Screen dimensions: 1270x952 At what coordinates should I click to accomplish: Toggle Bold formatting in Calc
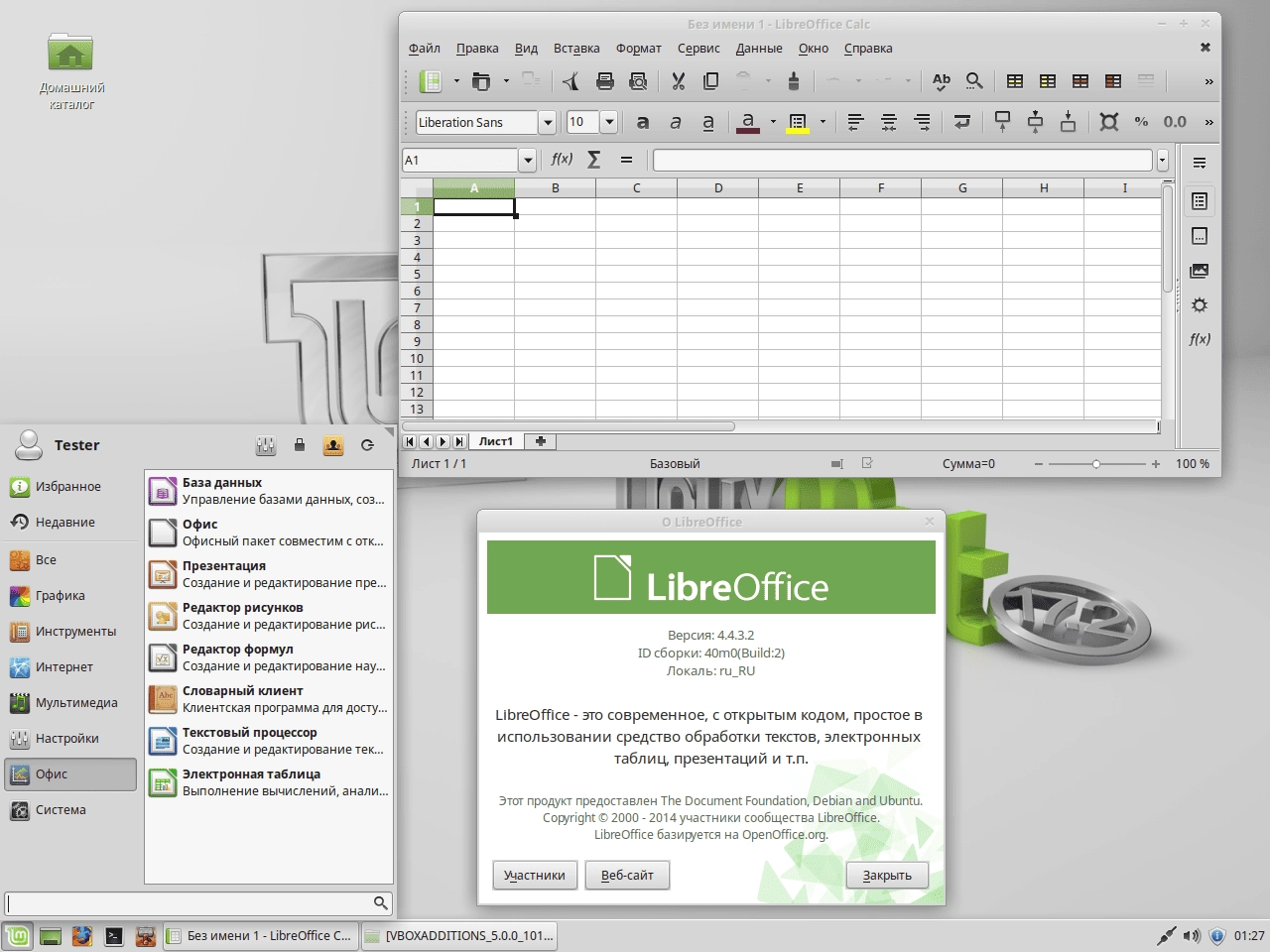[x=643, y=122]
